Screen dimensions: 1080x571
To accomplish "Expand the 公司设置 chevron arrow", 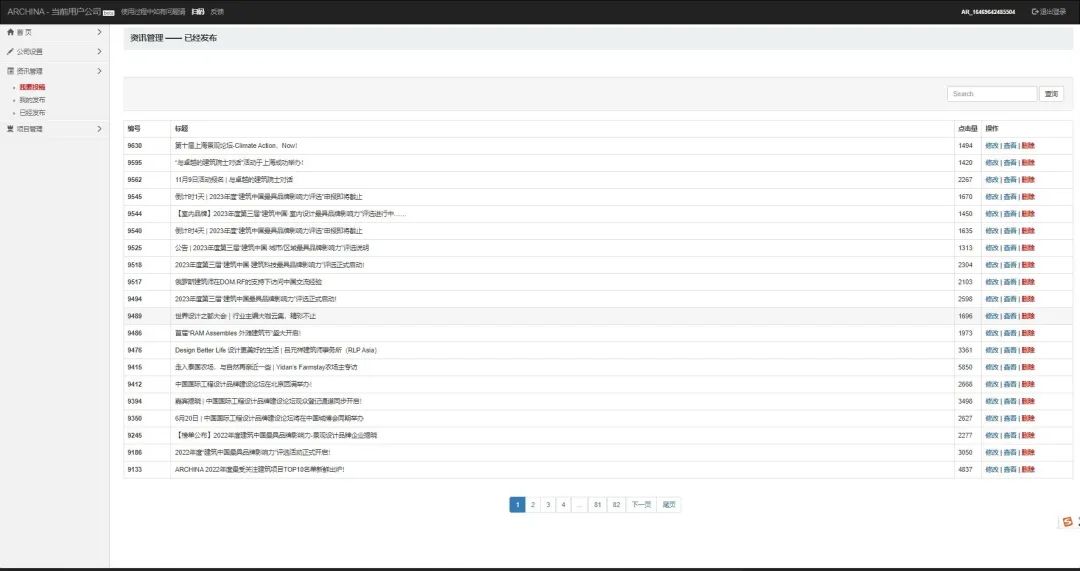I will [99, 52].
